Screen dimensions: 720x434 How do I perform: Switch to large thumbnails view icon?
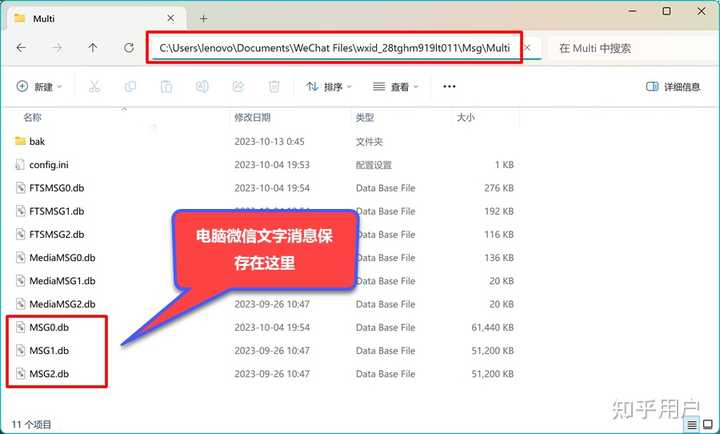click(x=708, y=425)
